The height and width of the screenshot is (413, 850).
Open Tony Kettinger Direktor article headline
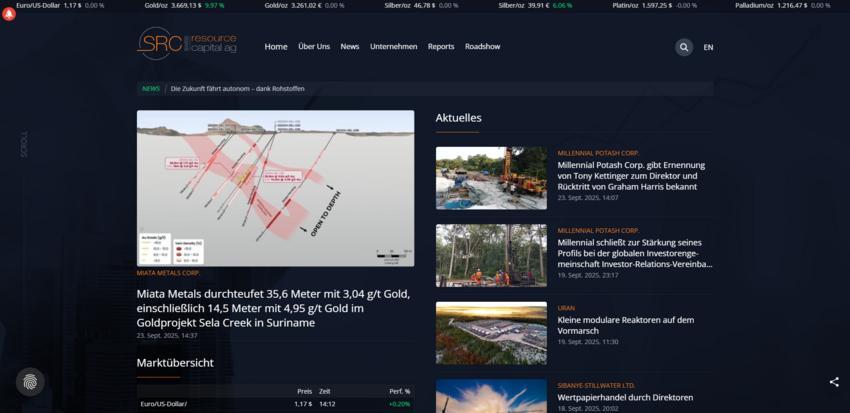pos(631,176)
